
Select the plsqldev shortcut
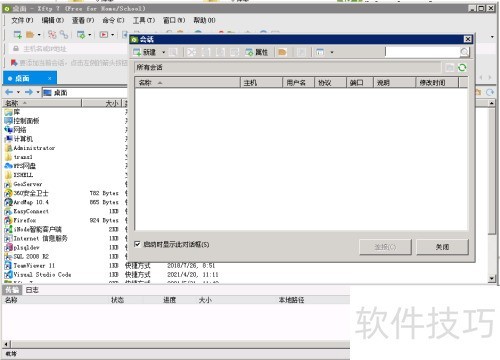(x=22, y=248)
